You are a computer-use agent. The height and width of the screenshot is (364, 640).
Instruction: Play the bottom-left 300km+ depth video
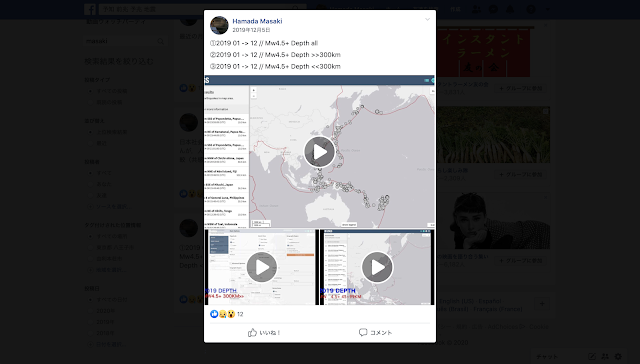pyautogui.click(x=262, y=267)
